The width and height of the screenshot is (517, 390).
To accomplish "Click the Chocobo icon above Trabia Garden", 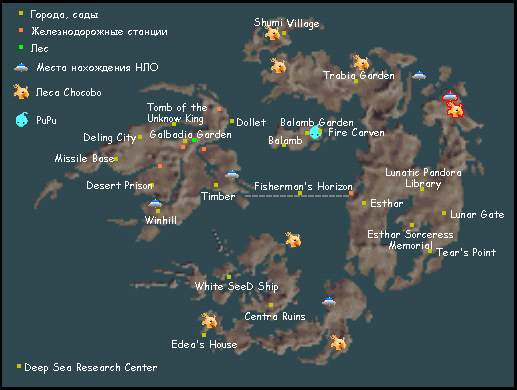I will [x=361, y=62].
